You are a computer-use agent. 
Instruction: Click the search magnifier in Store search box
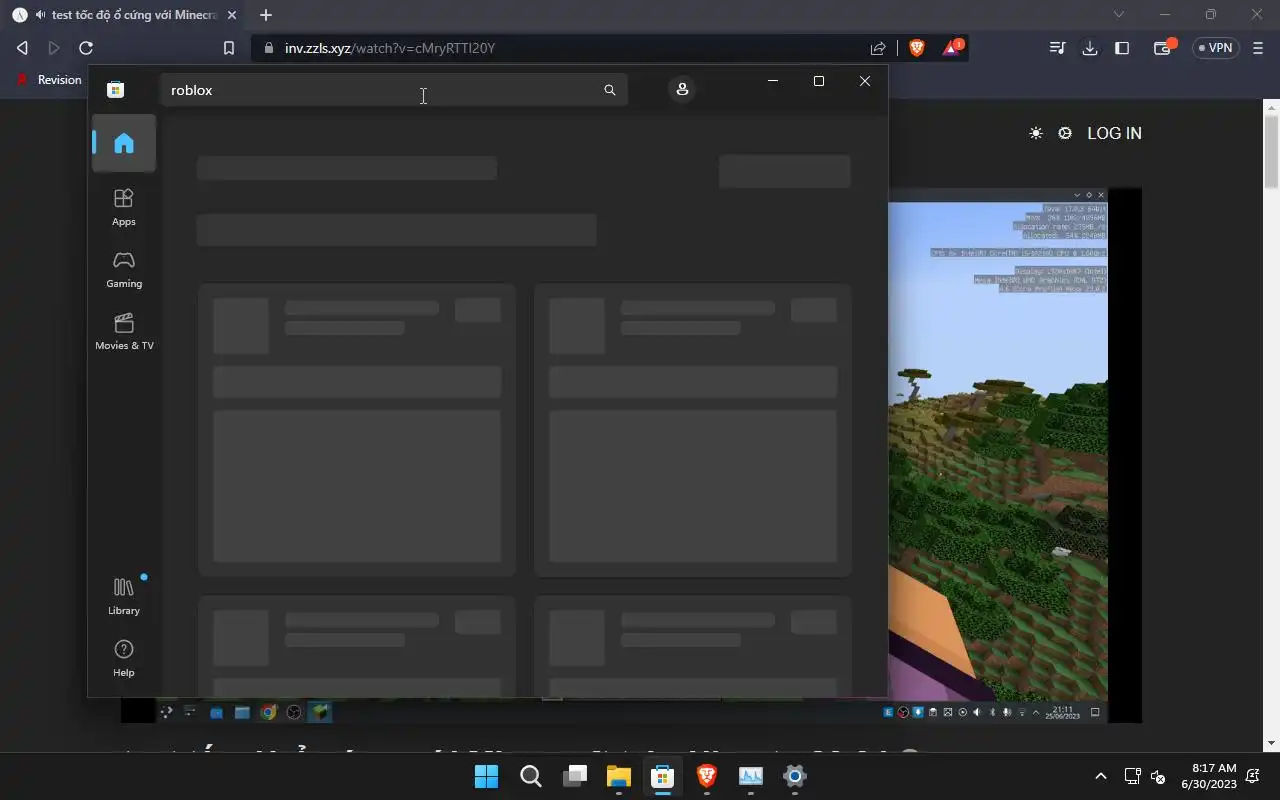[x=610, y=90]
